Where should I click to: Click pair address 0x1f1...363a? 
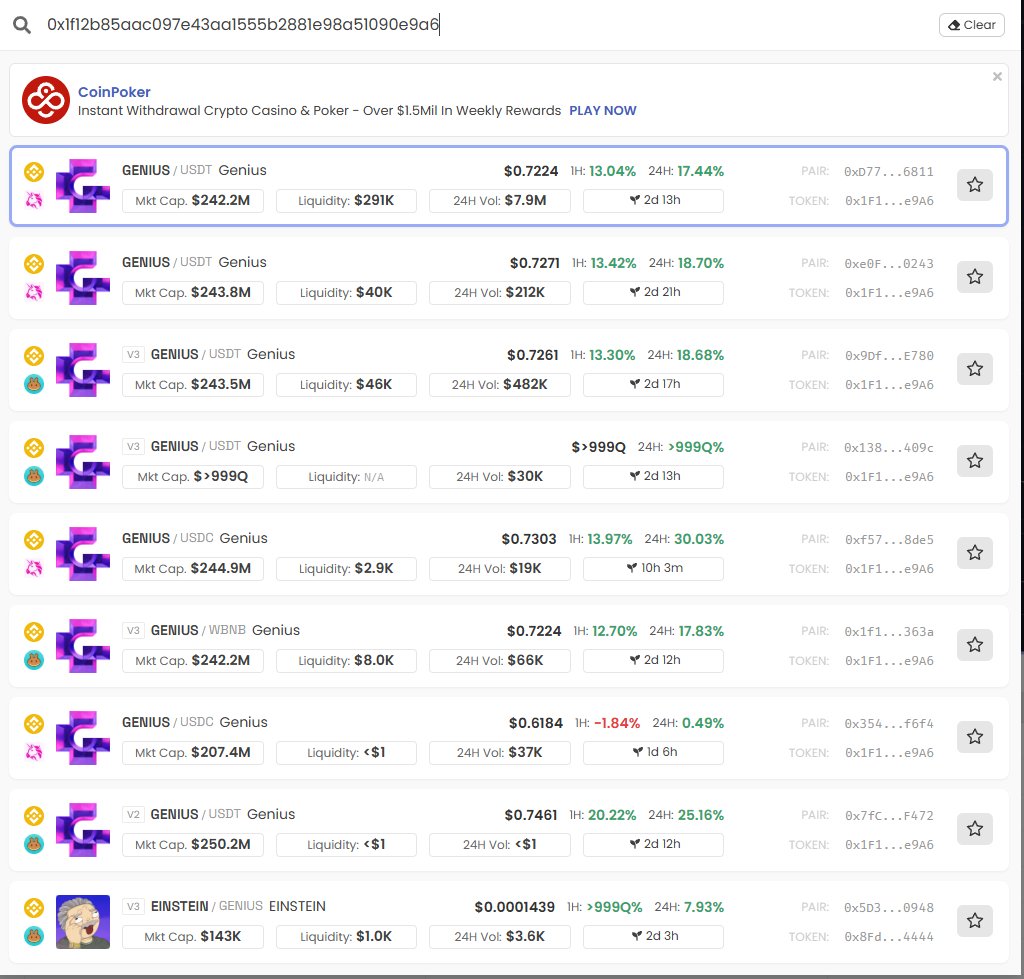click(x=888, y=632)
